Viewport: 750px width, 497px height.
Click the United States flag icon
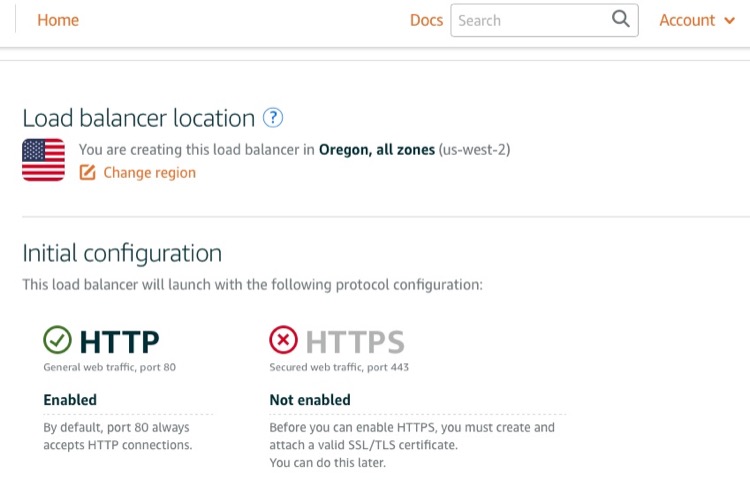[44, 160]
